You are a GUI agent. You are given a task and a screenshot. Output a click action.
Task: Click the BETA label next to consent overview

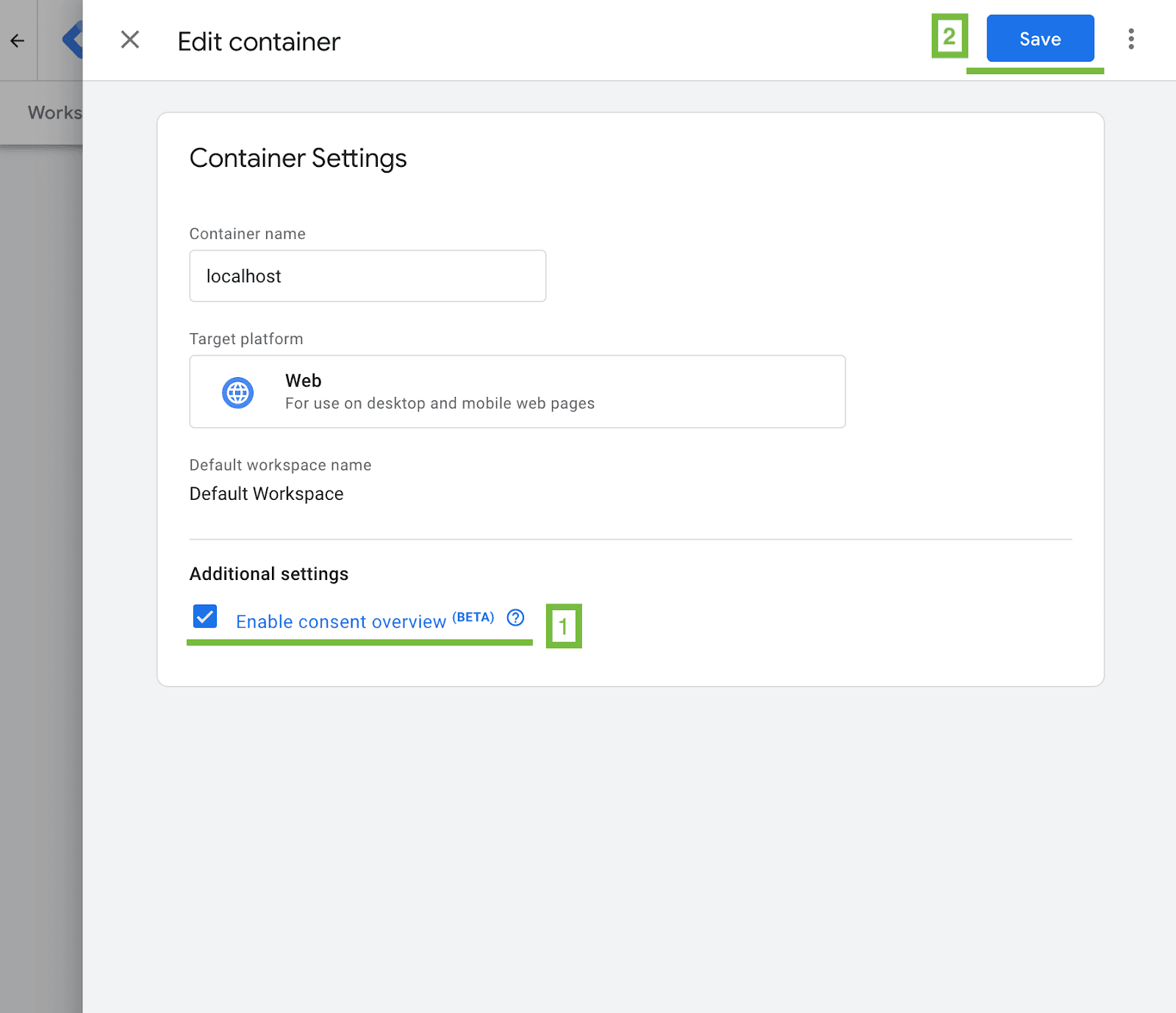pos(473,617)
